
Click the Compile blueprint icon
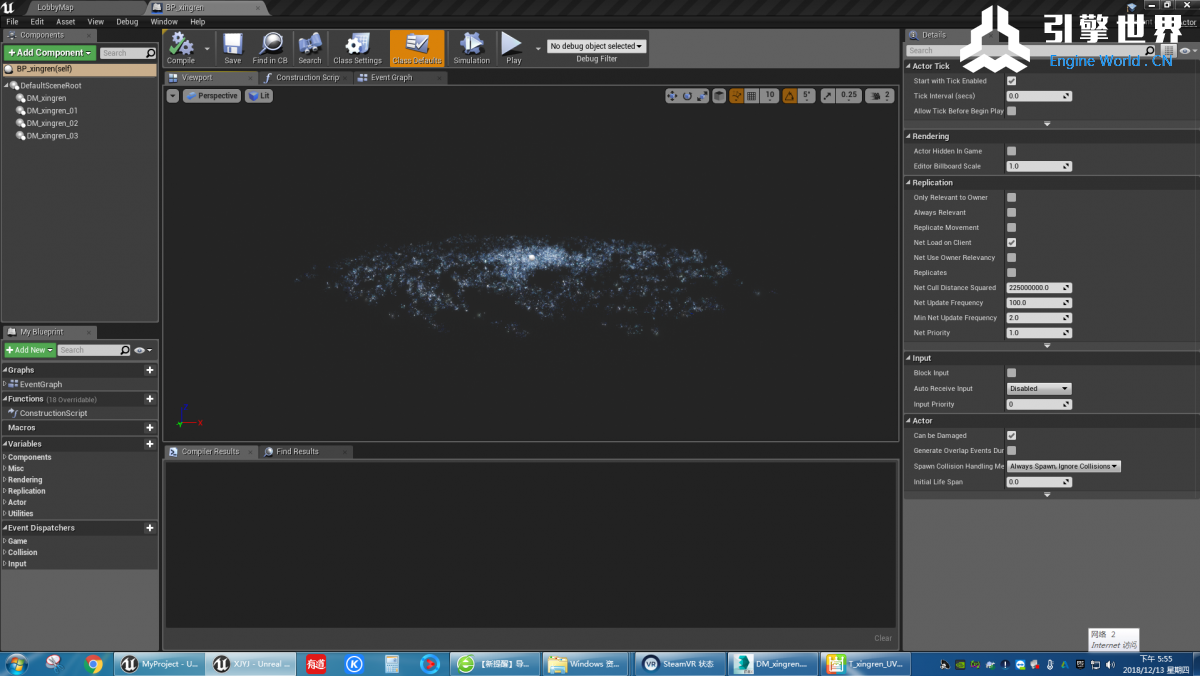[181, 46]
